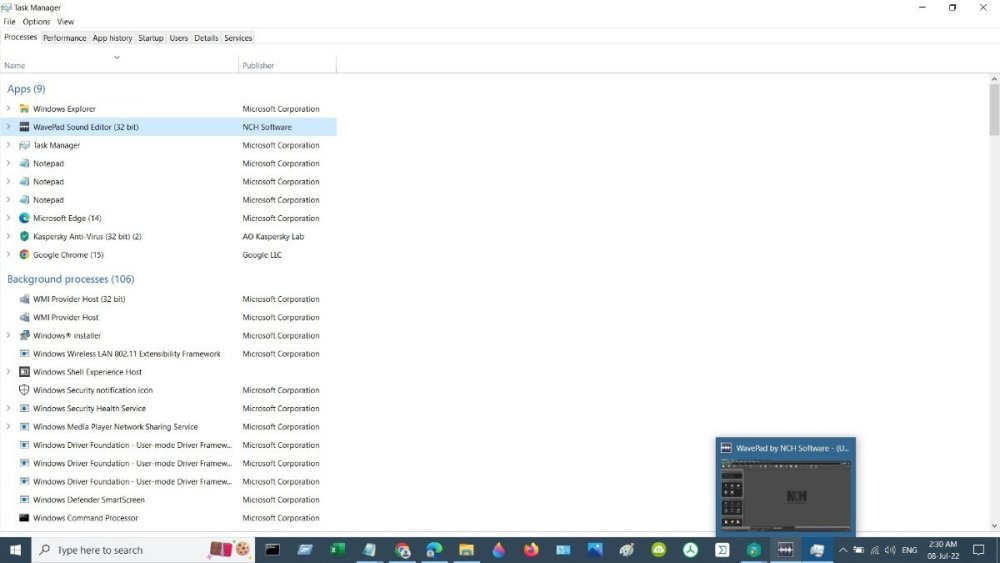Screen dimensions: 1000x563
Task: Click the 'Google LLC' publisher cell
Action: coord(261,254)
